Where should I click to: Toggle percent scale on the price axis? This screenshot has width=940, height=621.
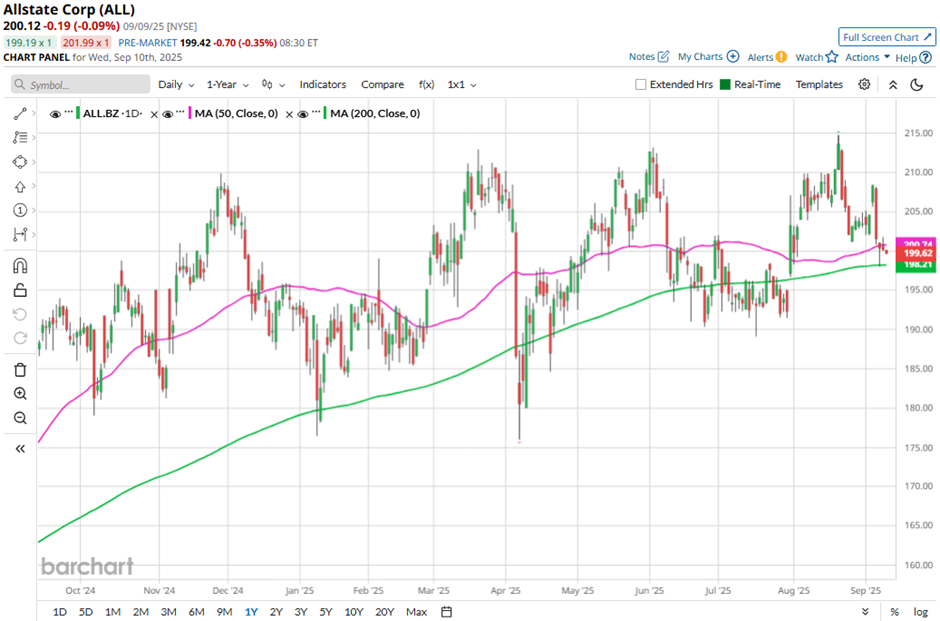pyautogui.click(x=894, y=611)
